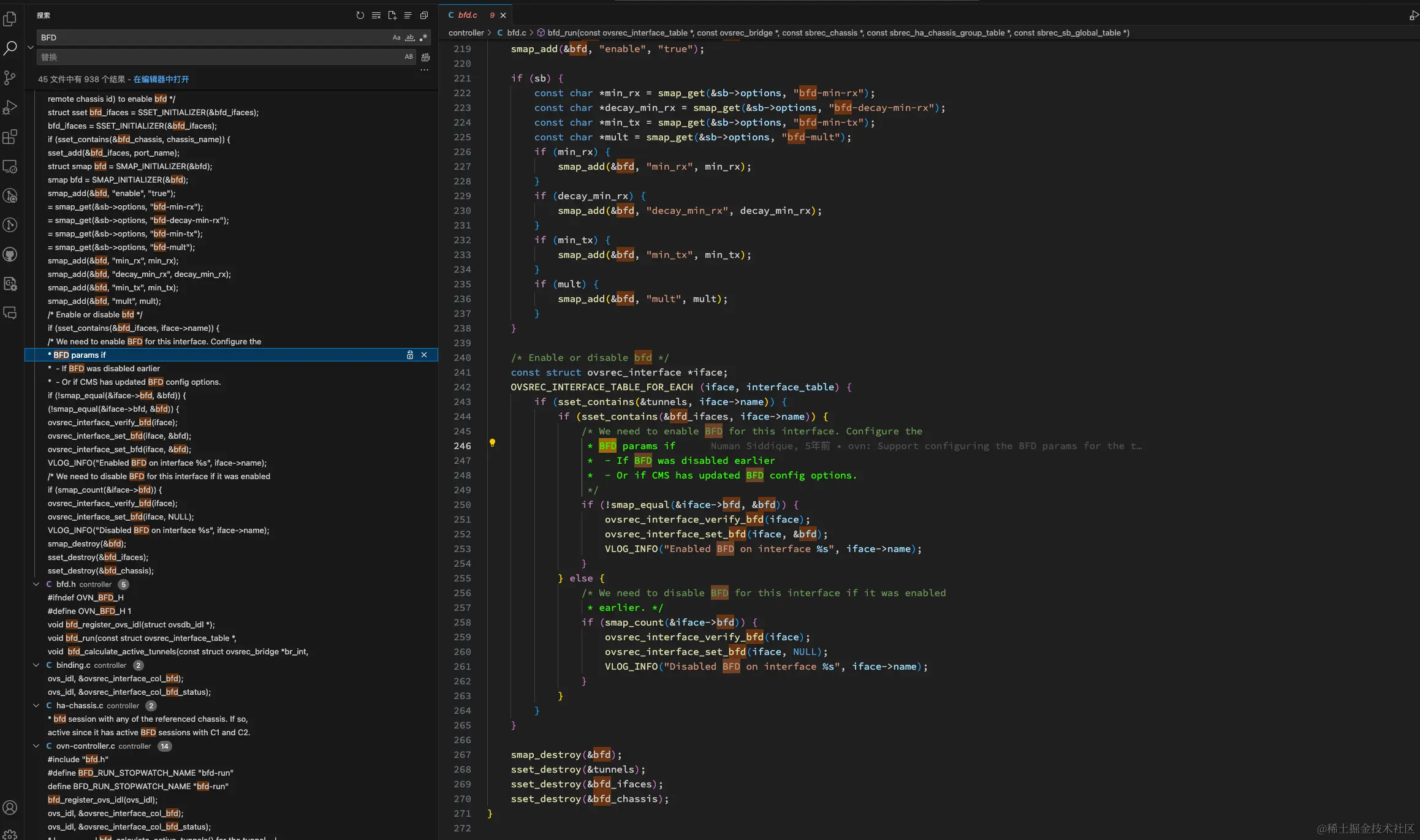Screen dimensions: 1420x840
Task: Open result '#ifndef OVN_BFD_H'
Action: click(x=86, y=597)
